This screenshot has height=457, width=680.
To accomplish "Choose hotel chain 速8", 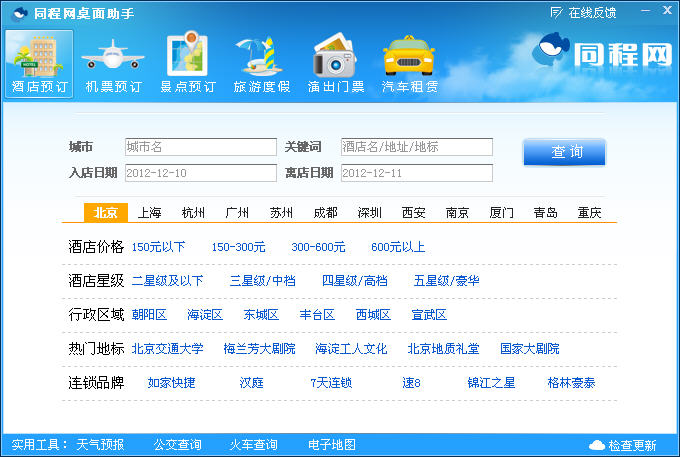I will point(411,383).
